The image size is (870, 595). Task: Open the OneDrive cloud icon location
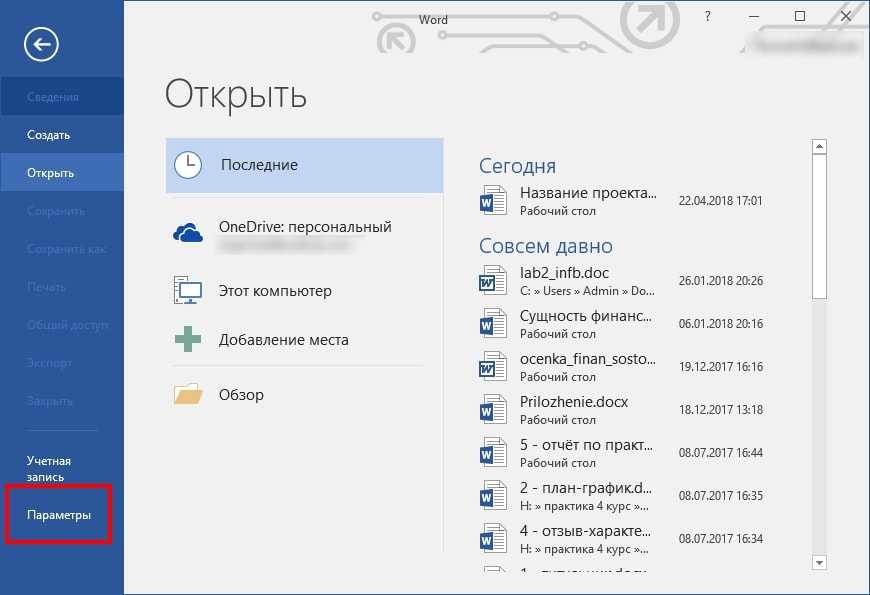coord(188,233)
